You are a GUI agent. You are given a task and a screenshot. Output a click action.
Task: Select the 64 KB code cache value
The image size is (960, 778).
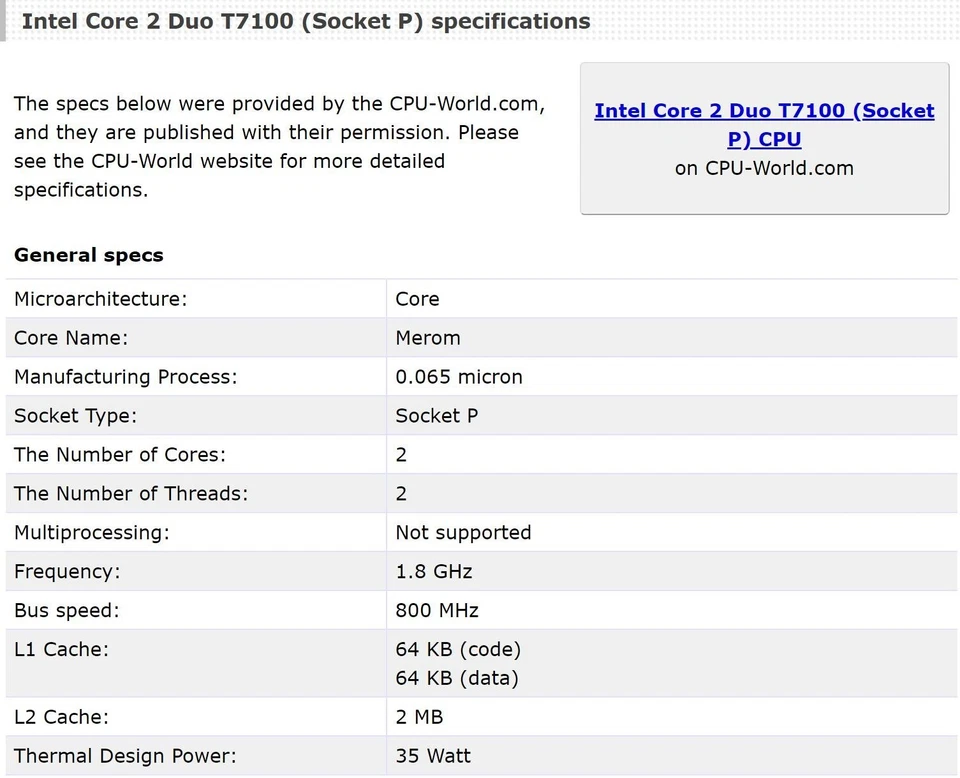[x=458, y=649]
